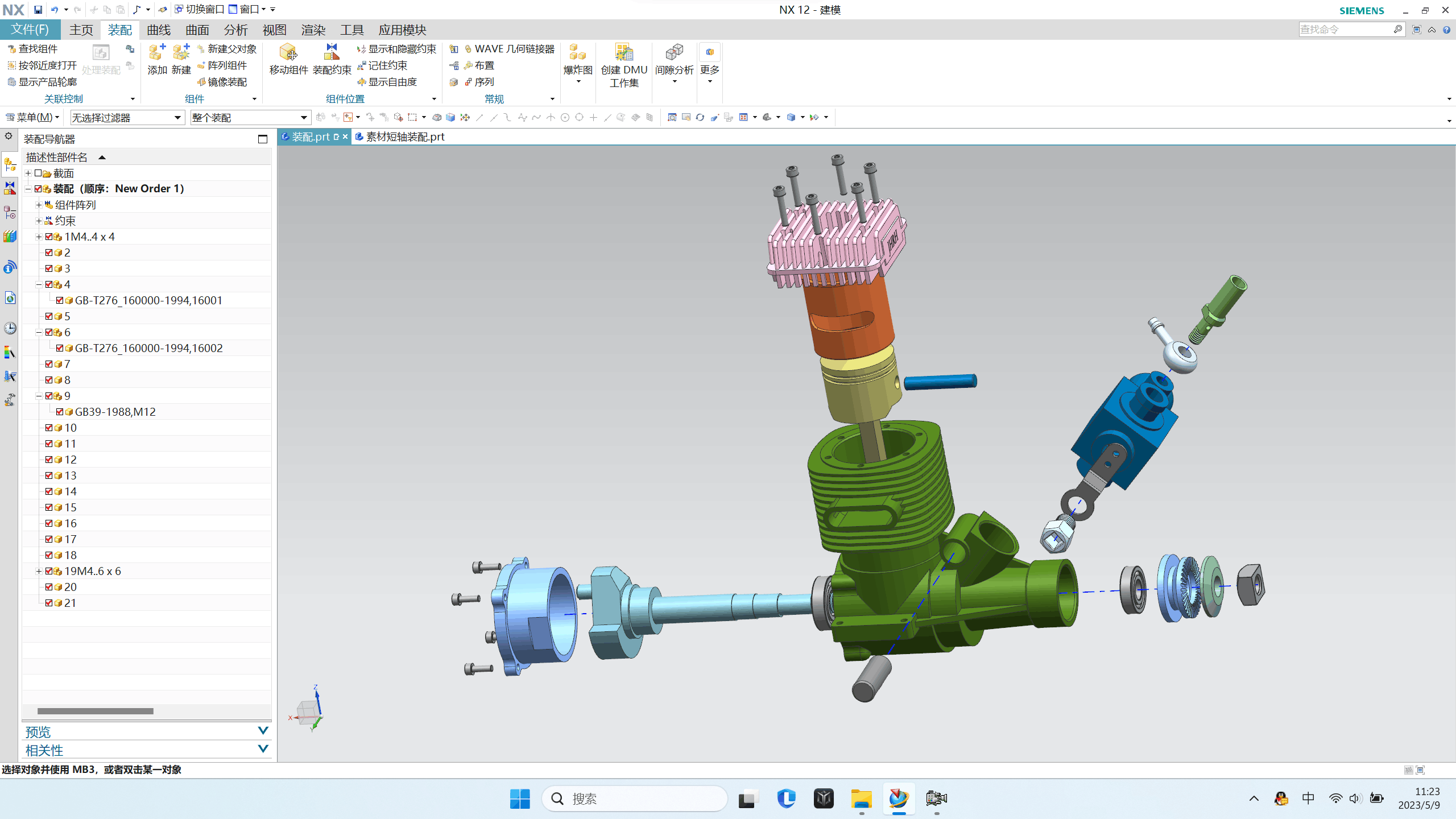The height and width of the screenshot is (819, 1456).
Task: Open the 菜单(M) menu button
Action: [32, 117]
